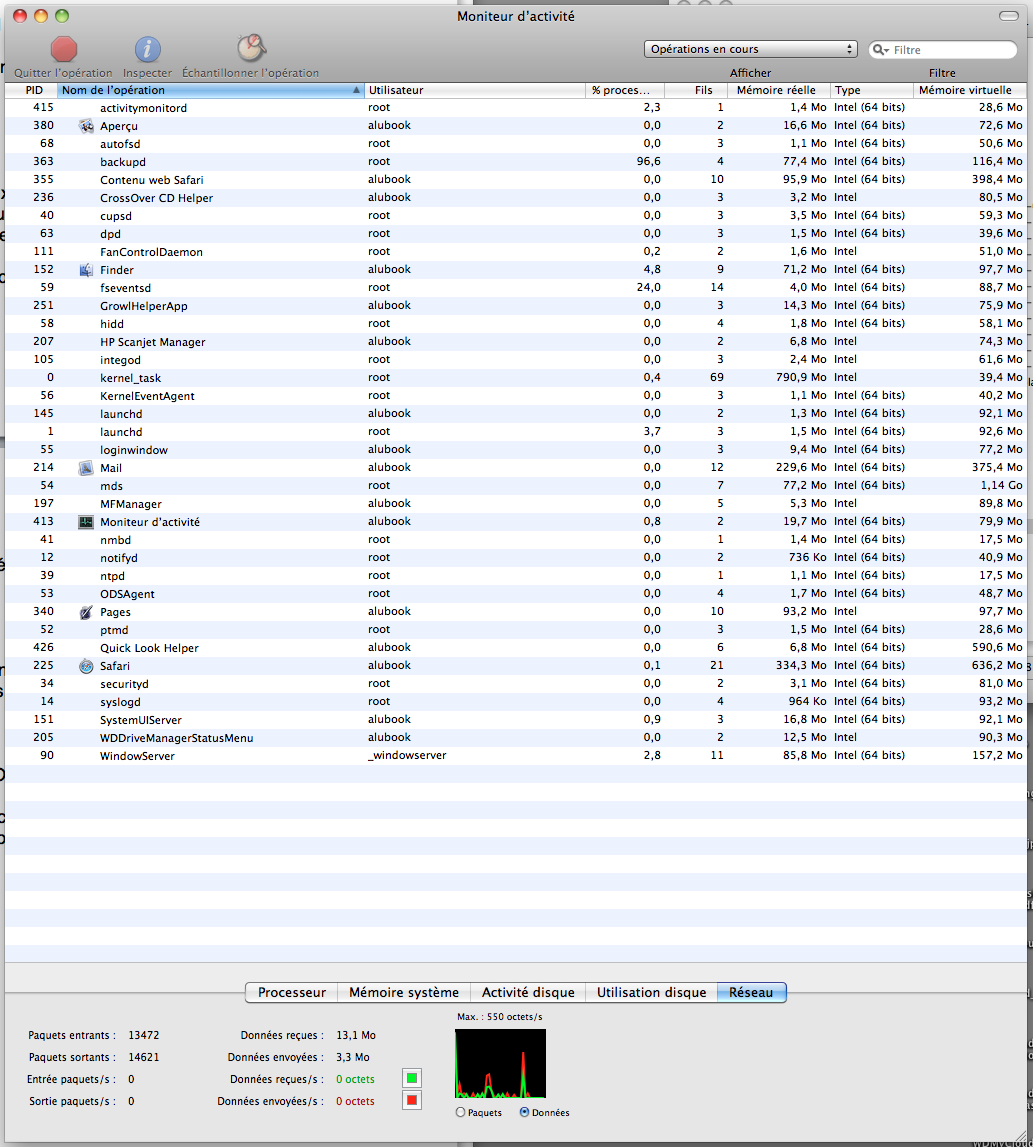This screenshot has height=1147, width=1033.
Task: Switch to the Processeur tab
Action: (x=291, y=992)
